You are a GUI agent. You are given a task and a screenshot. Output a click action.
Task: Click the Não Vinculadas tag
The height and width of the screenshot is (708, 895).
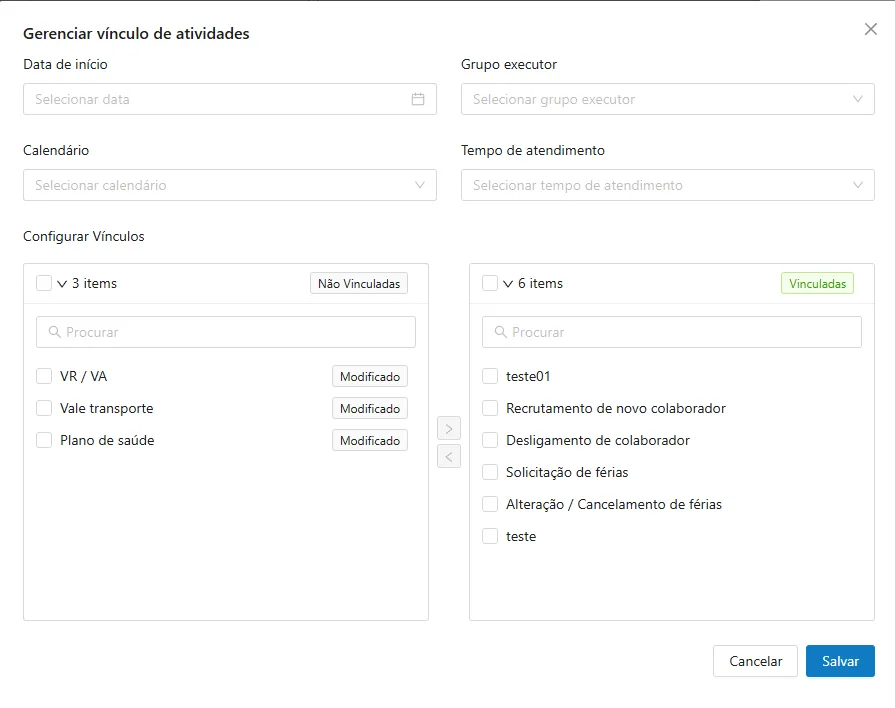point(359,283)
